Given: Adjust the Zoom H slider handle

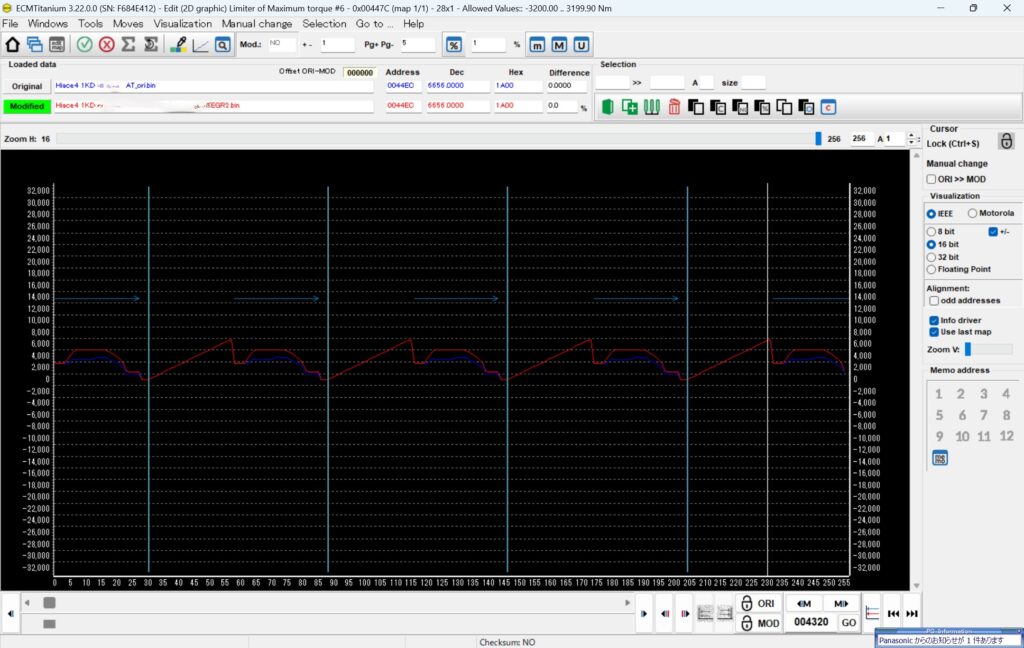Looking at the screenshot, I should (x=818, y=138).
